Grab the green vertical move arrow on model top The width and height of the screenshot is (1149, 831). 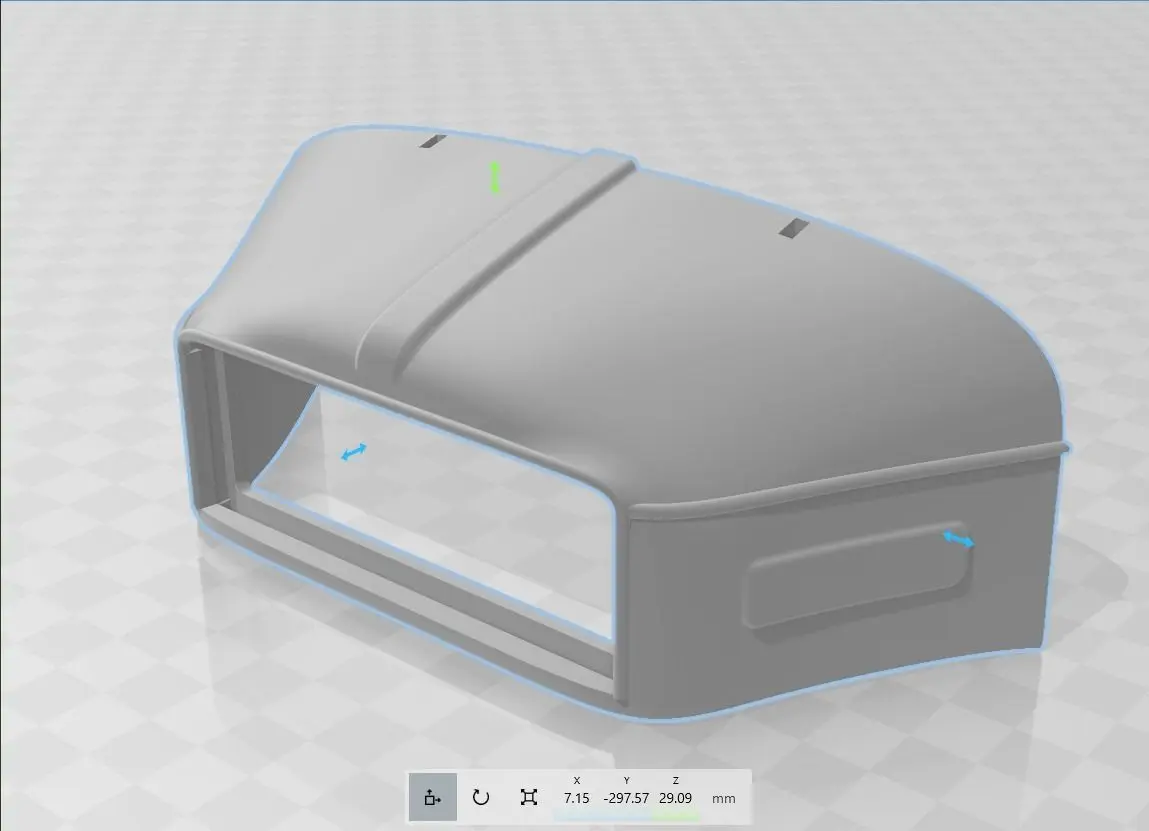pos(495,178)
